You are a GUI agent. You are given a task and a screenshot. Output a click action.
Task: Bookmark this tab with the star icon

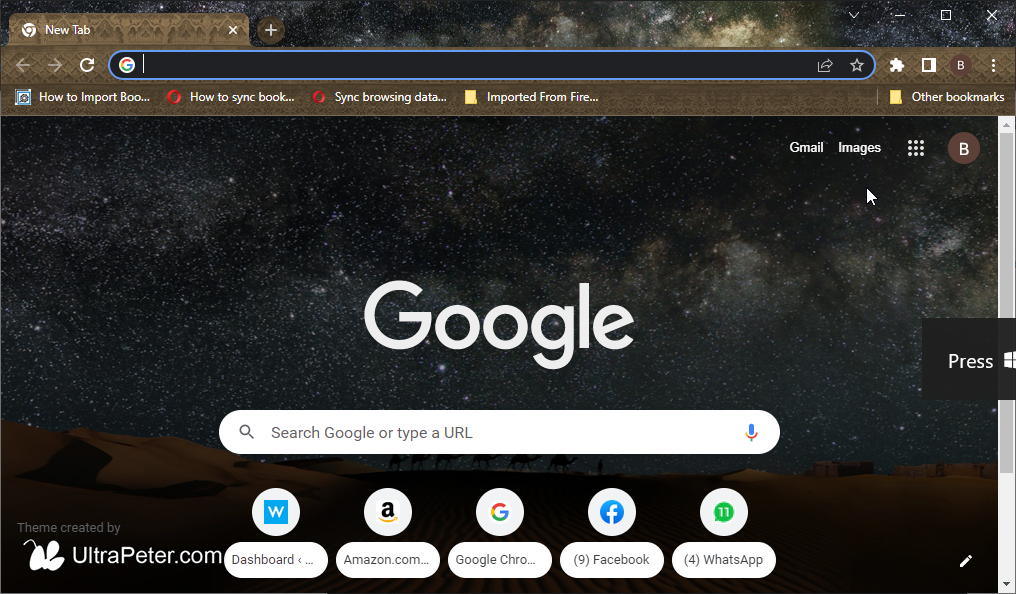pos(857,65)
